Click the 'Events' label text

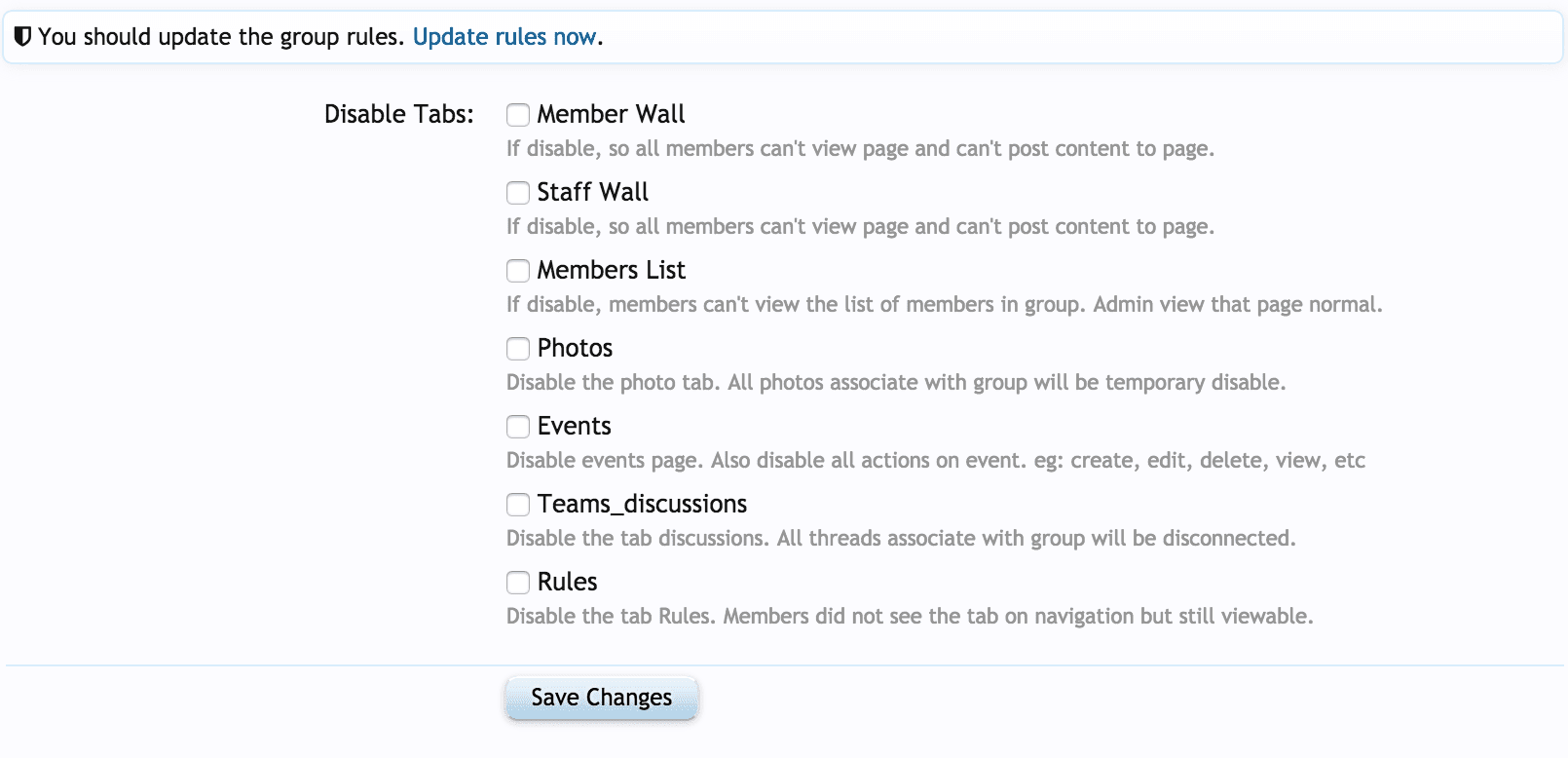click(574, 426)
